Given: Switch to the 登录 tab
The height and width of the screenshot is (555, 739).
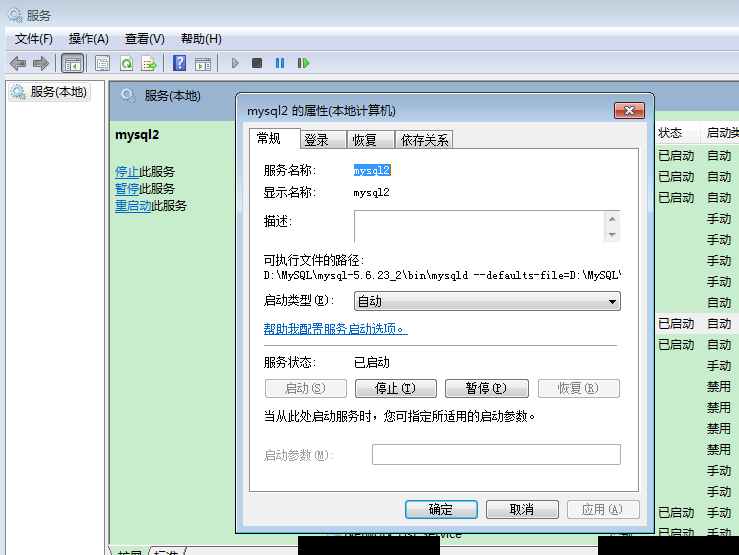Looking at the screenshot, I should click(x=323, y=140).
